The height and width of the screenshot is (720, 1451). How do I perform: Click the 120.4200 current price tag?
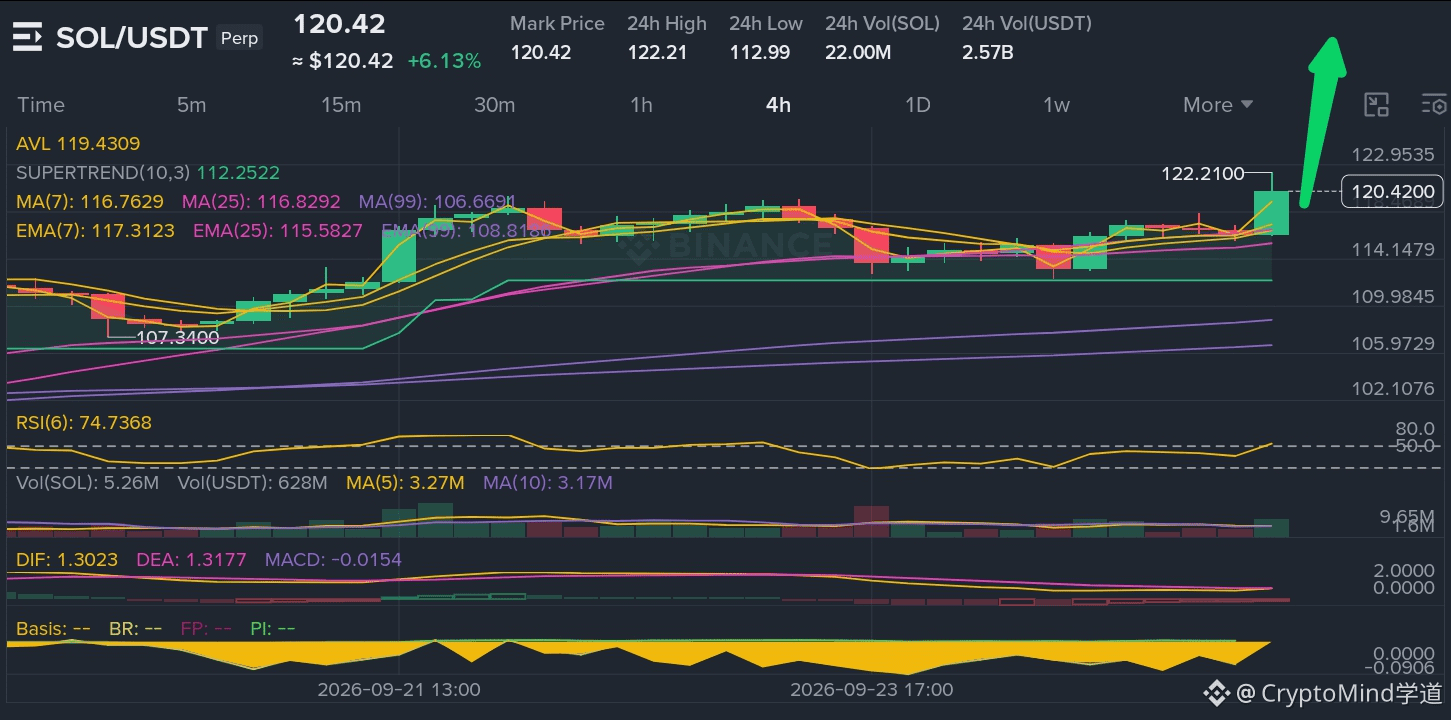coord(1392,191)
